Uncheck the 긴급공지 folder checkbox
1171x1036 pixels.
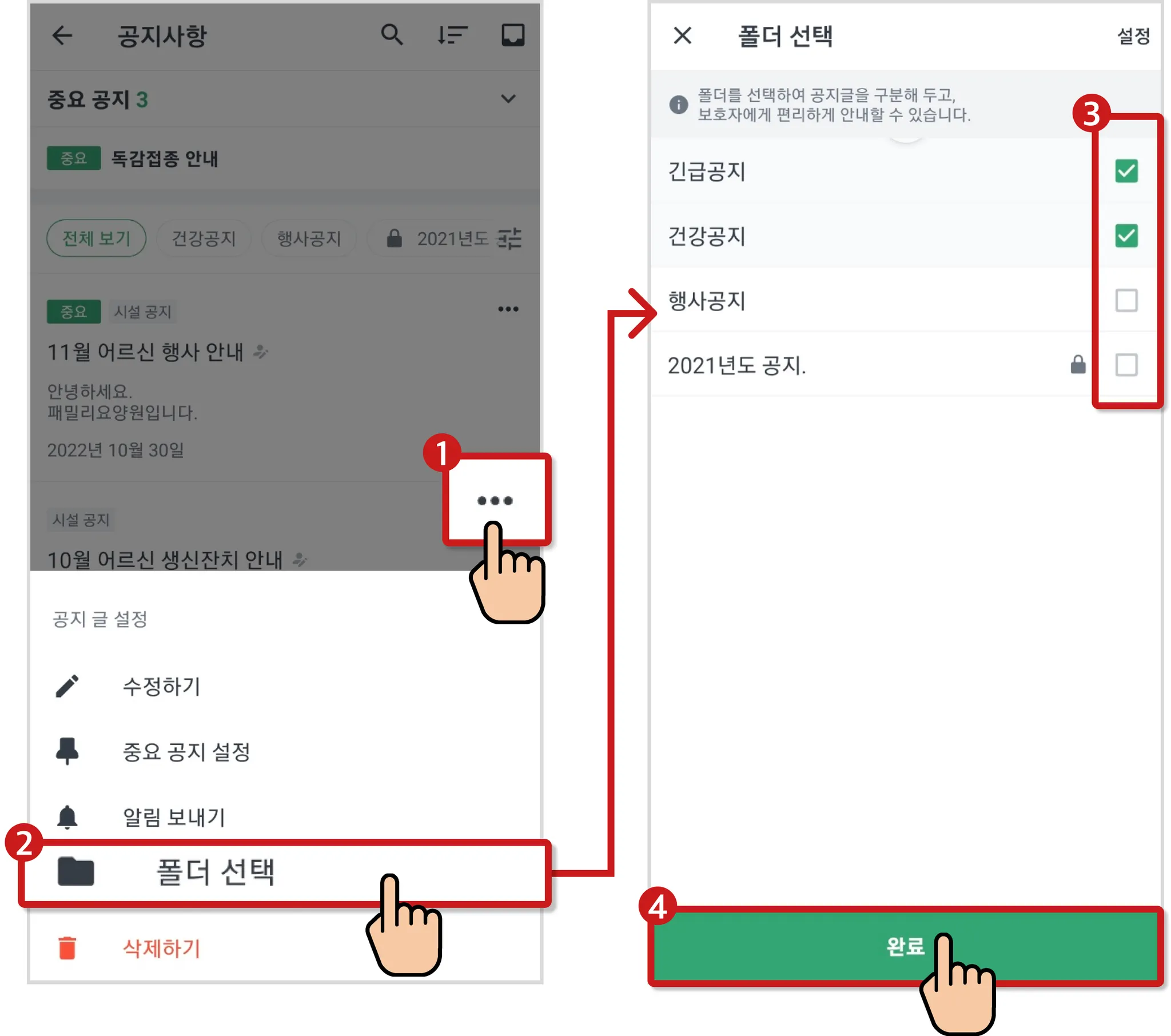1126,171
